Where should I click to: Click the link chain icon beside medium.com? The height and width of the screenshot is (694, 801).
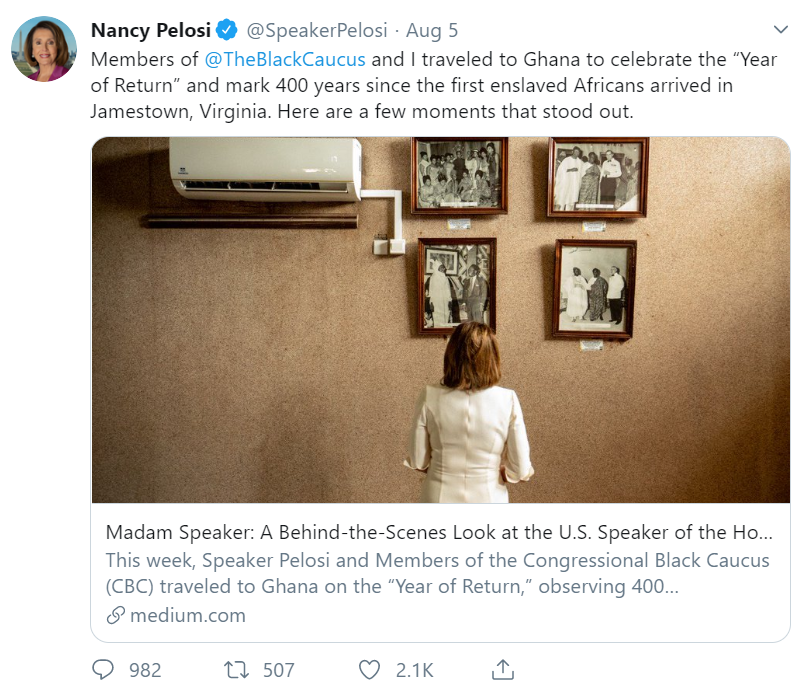point(116,615)
